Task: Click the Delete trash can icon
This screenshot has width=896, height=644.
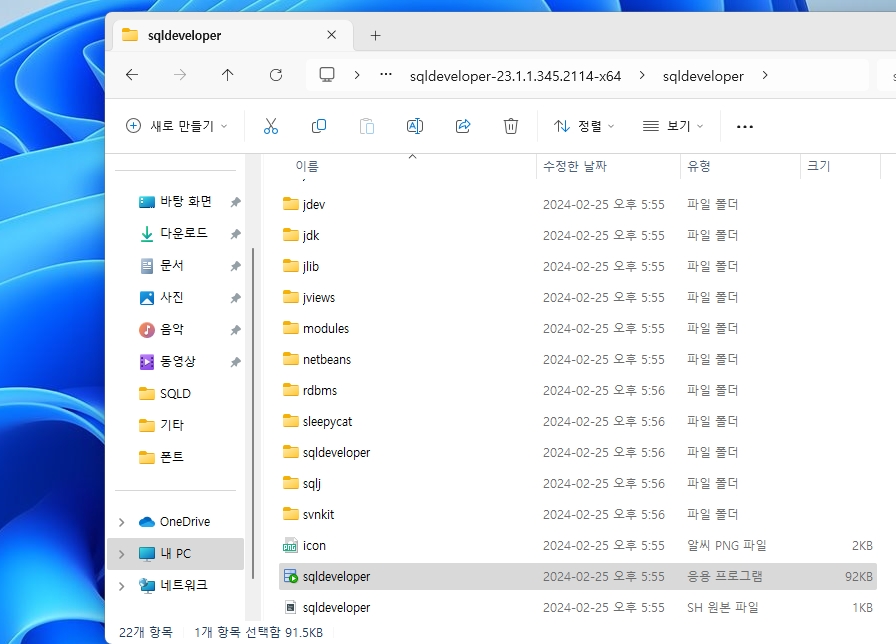Action: tap(511, 126)
